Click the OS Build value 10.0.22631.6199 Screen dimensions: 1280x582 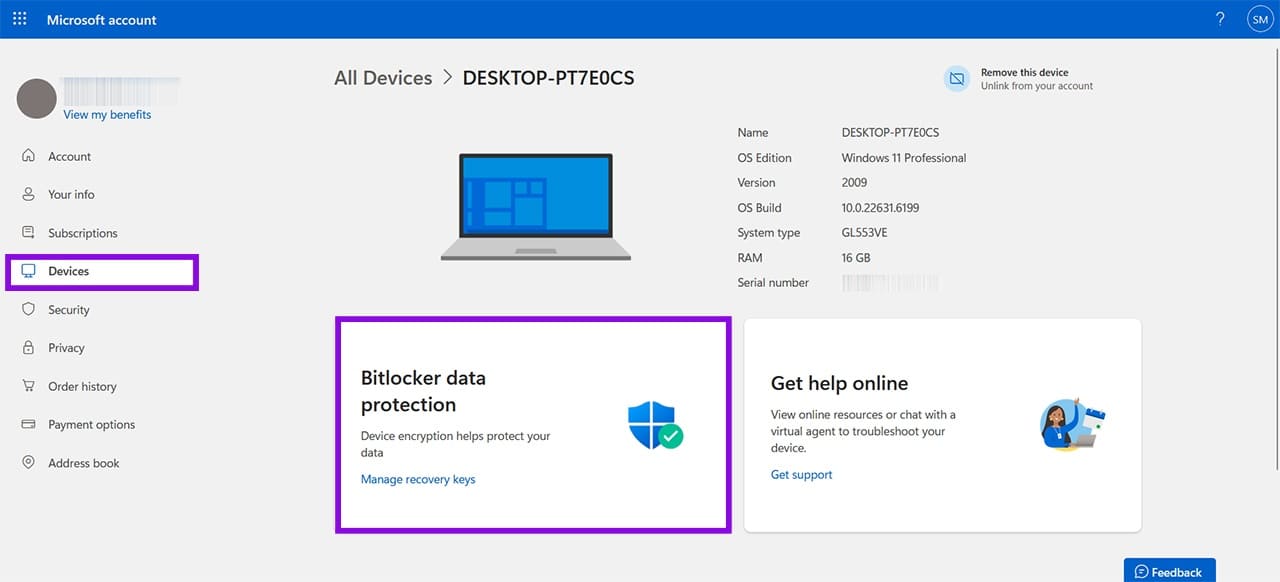[x=880, y=207]
